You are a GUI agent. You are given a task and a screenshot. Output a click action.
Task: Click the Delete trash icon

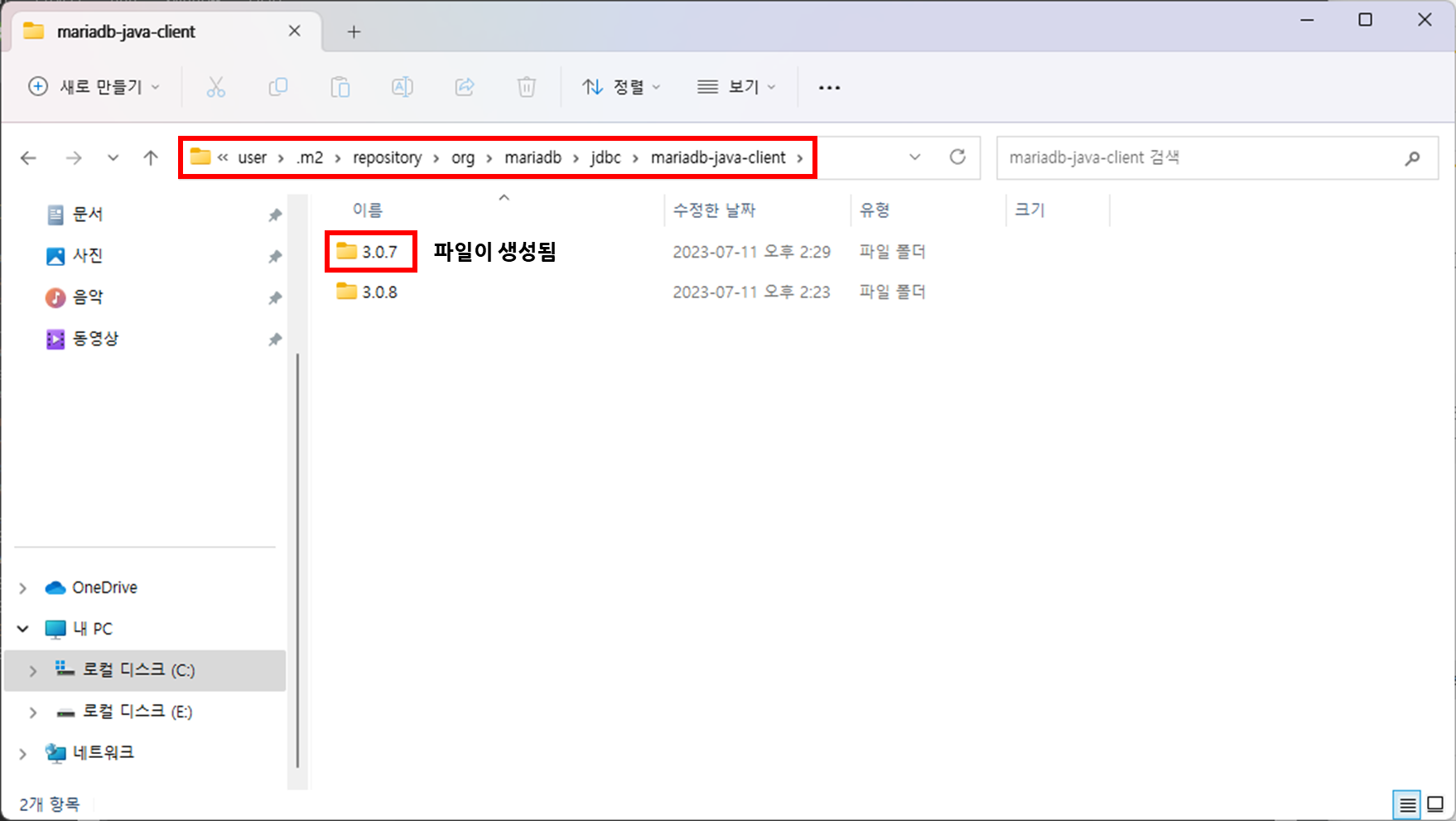pos(527,87)
